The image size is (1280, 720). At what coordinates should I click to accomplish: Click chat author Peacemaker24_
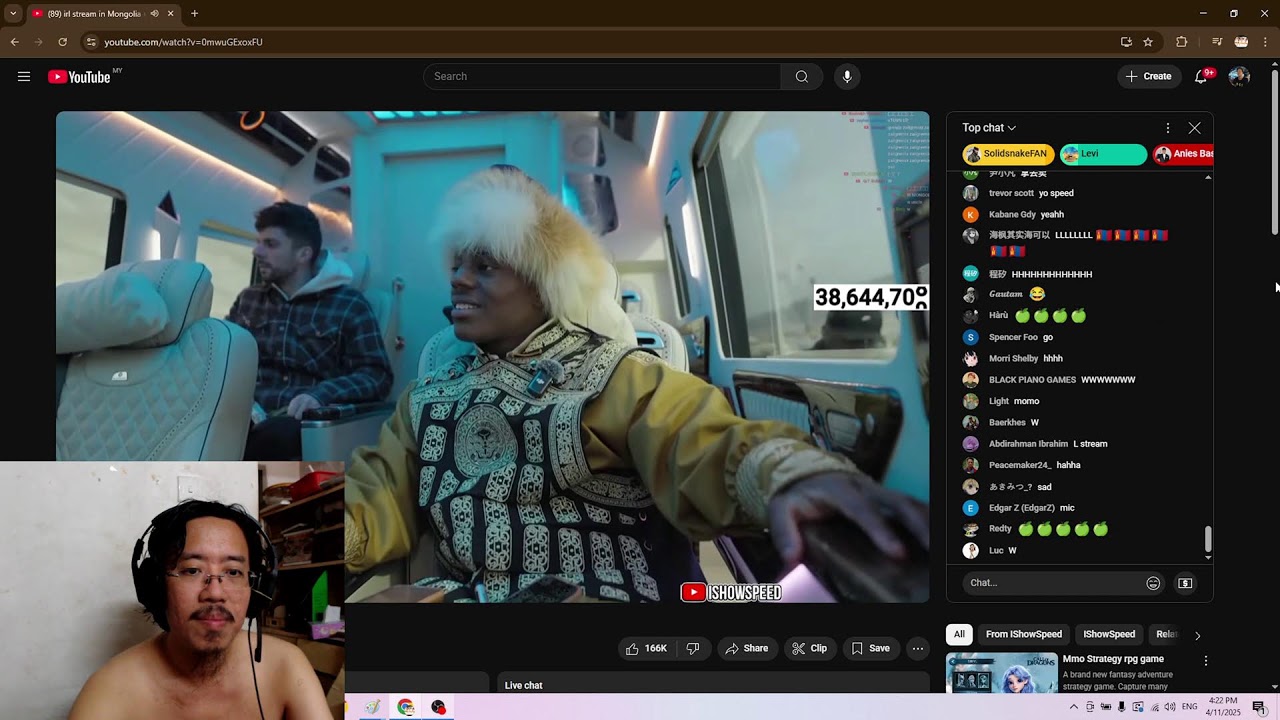click(1020, 465)
